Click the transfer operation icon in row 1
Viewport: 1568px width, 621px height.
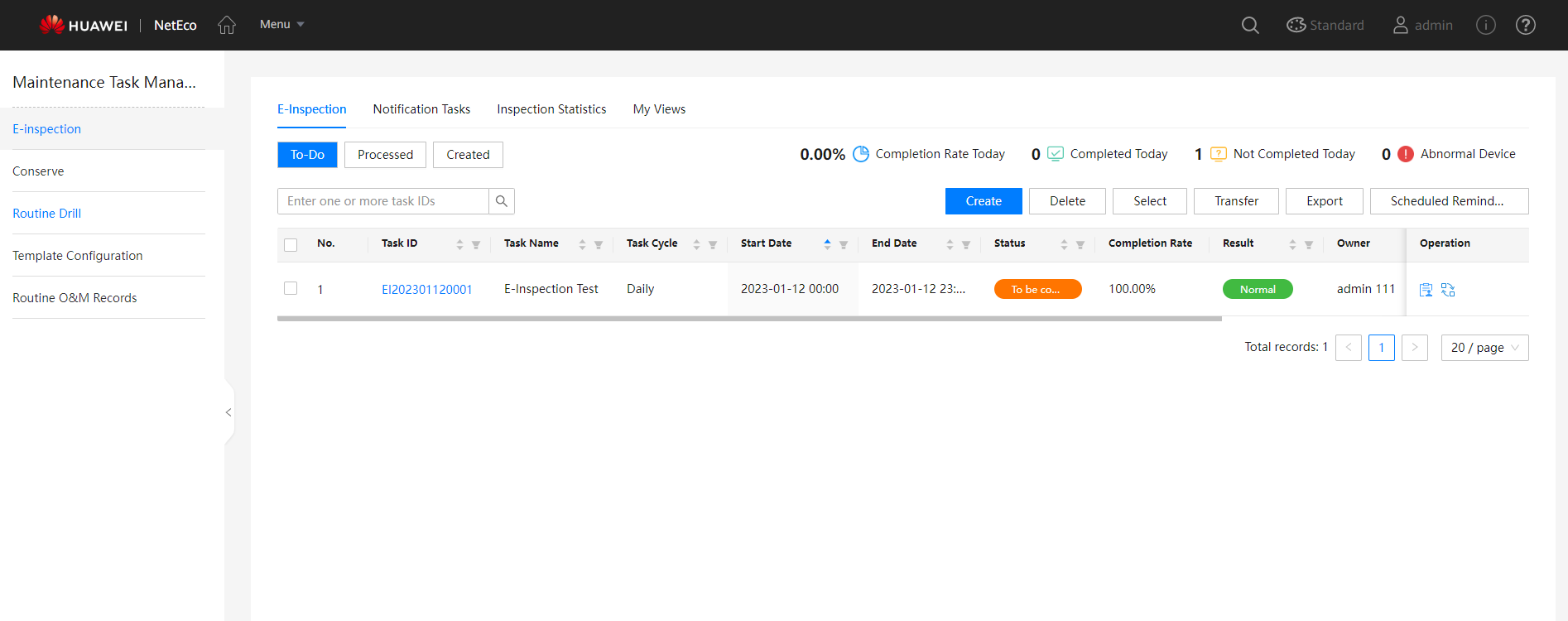pyautogui.click(x=1448, y=290)
